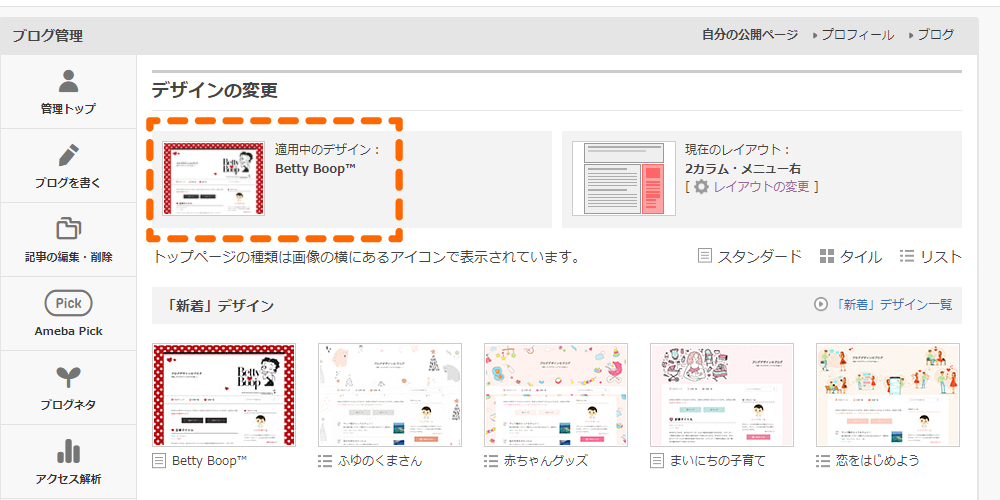This screenshot has height=500, width=1000.
Task: Click 2カラム・メニュー右 layout text
Action: (743, 169)
